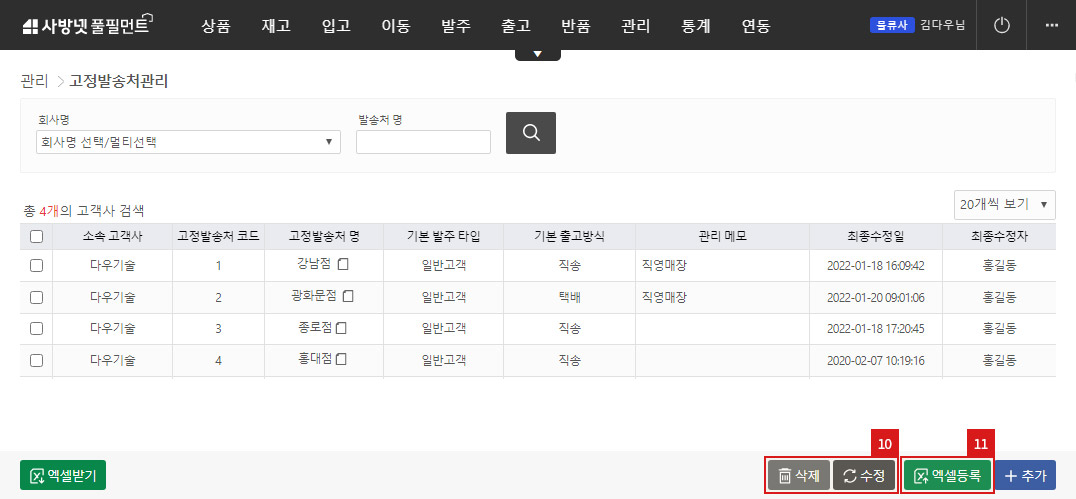Check the row for 종로점

click(x=36, y=329)
